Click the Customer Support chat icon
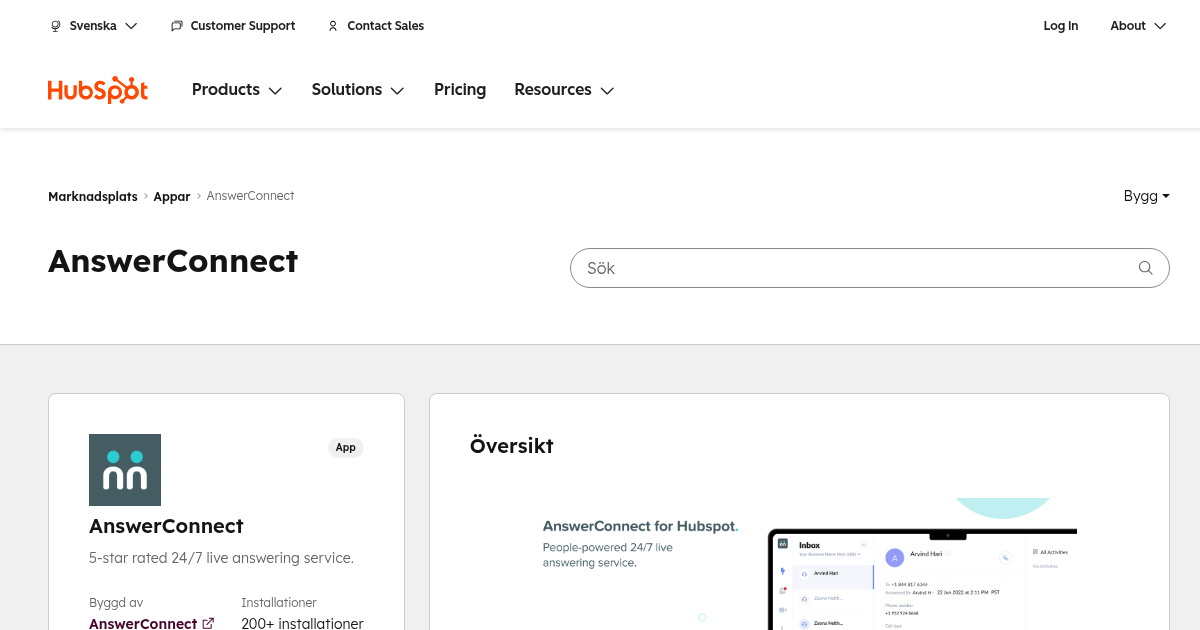Viewport: 1200px width, 630px height. tap(177, 26)
